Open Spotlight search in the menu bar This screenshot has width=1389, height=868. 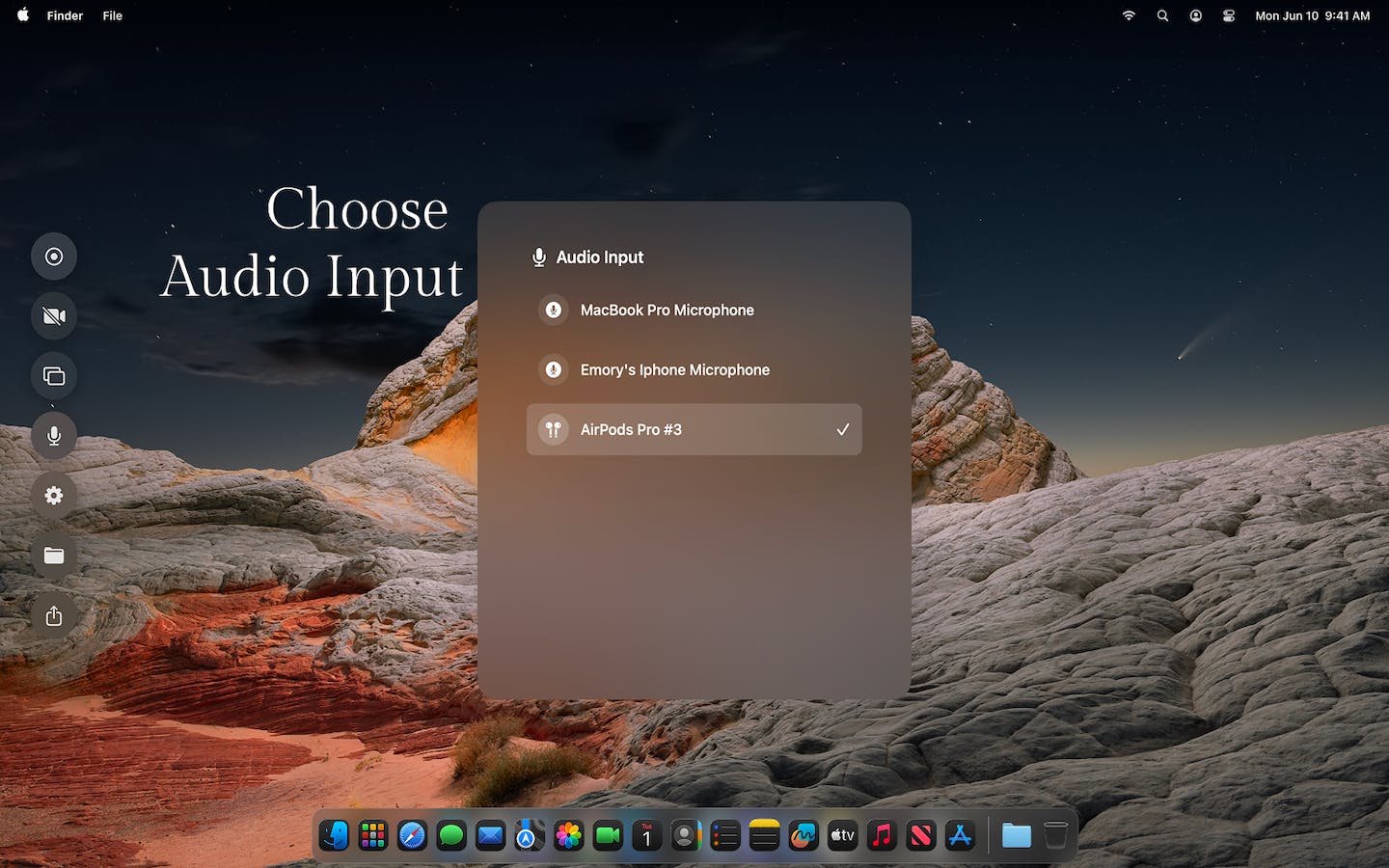coord(1162,15)
